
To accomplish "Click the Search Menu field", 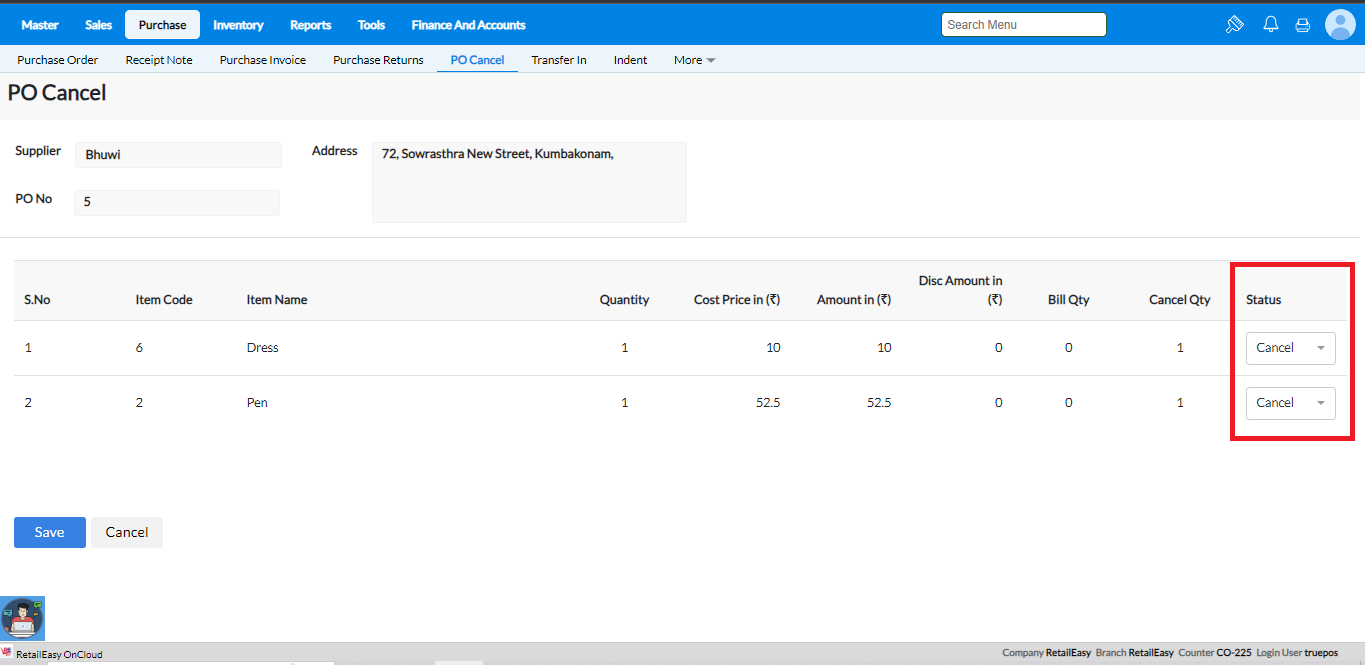I will [1023, 25].
